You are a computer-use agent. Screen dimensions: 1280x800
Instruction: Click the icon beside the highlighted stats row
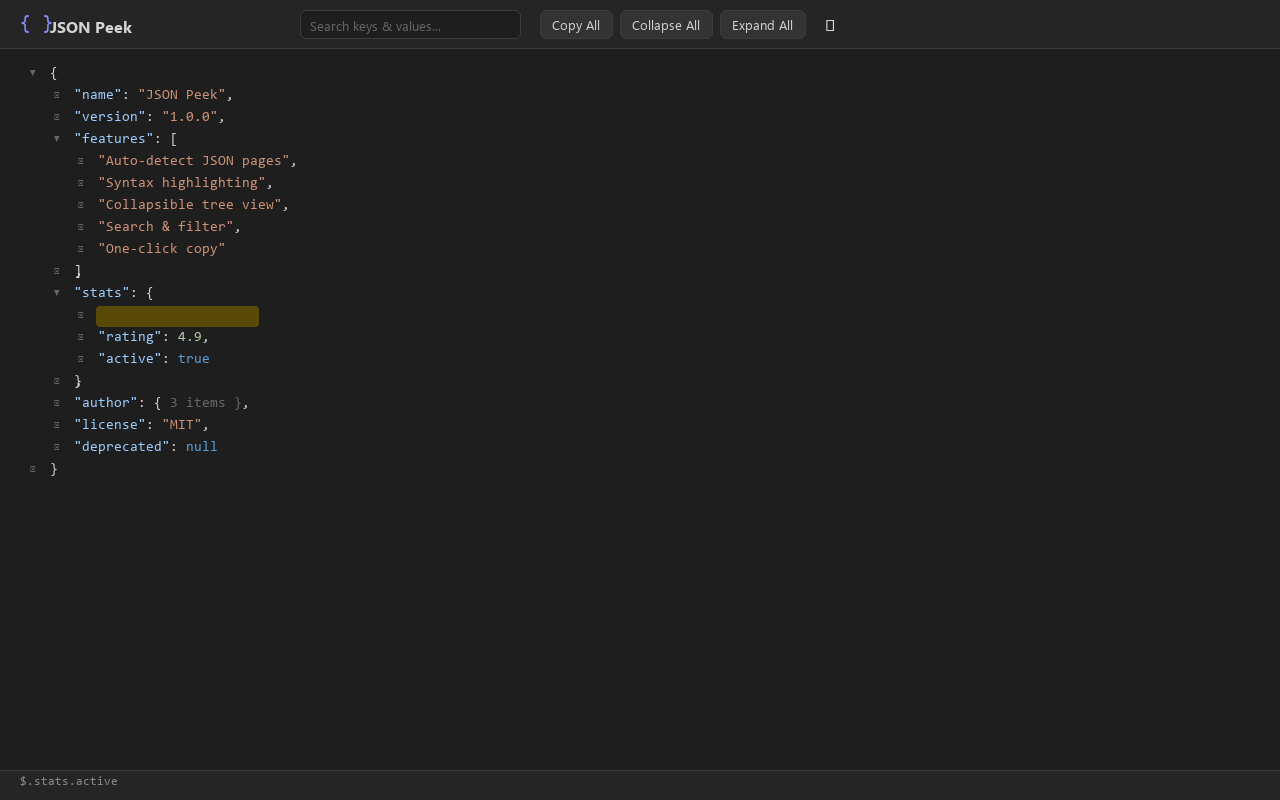point(80,315)
